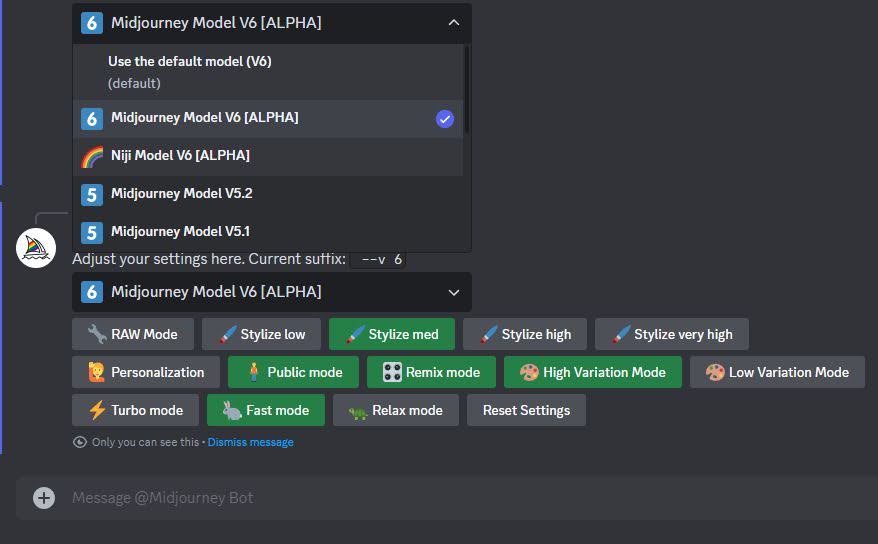Switch to Turbo mode
The width and height of the screenshot is (878, 544).
(136, 410)
